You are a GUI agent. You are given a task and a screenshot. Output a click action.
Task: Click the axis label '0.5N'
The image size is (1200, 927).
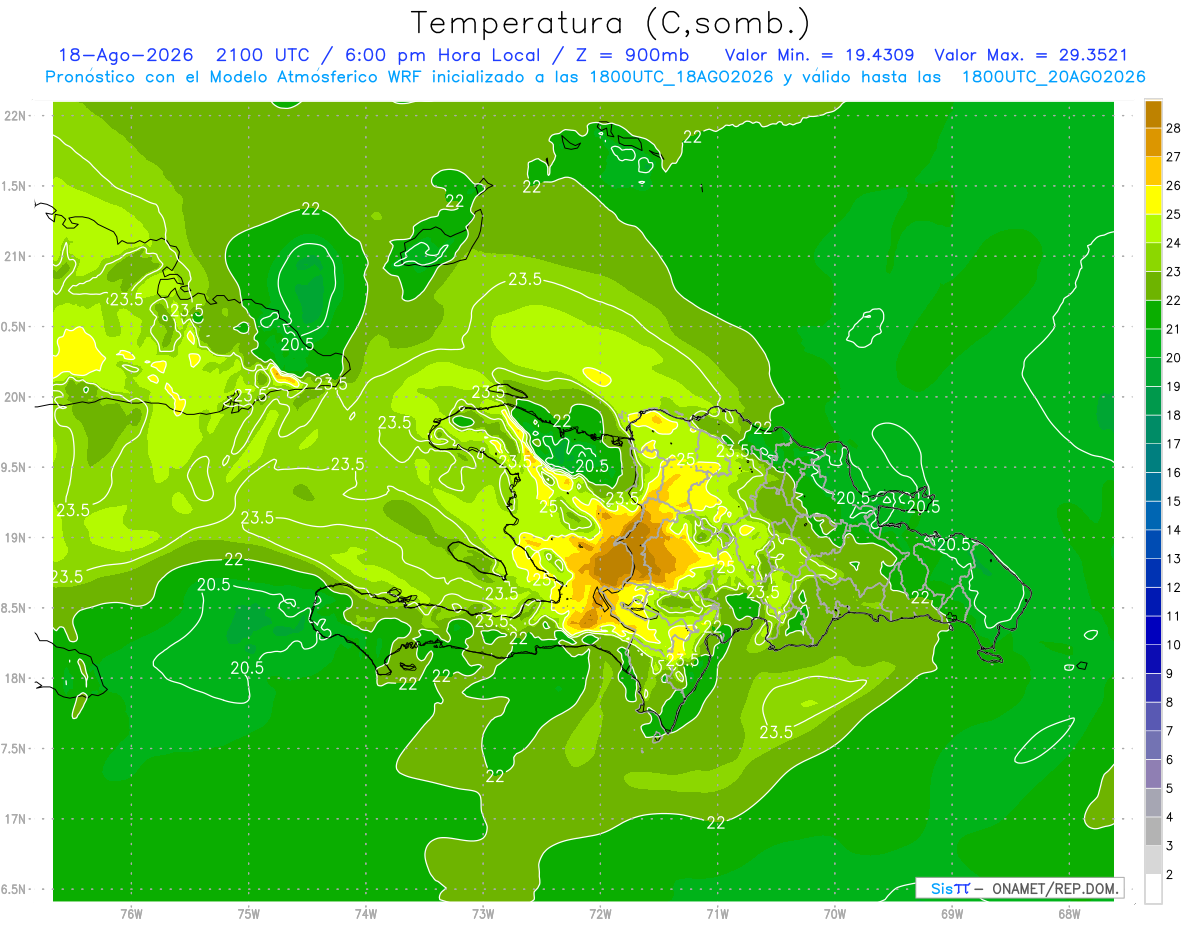point(14,327)
